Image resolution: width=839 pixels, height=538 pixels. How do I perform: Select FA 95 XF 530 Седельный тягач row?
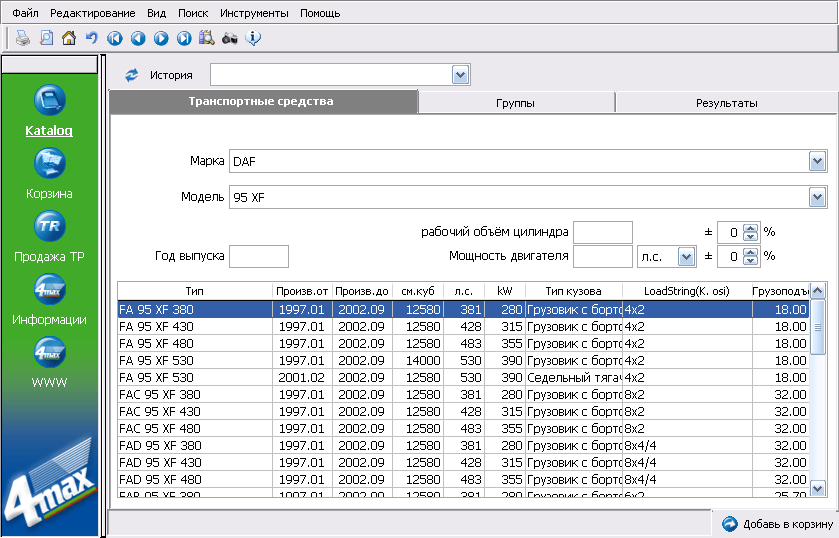[463, 378]
